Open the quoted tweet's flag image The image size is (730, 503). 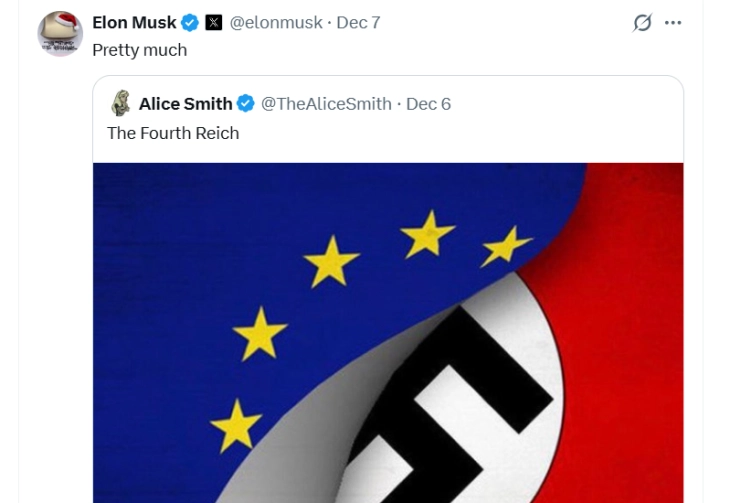pyautogui.click(x=388, y=340)
